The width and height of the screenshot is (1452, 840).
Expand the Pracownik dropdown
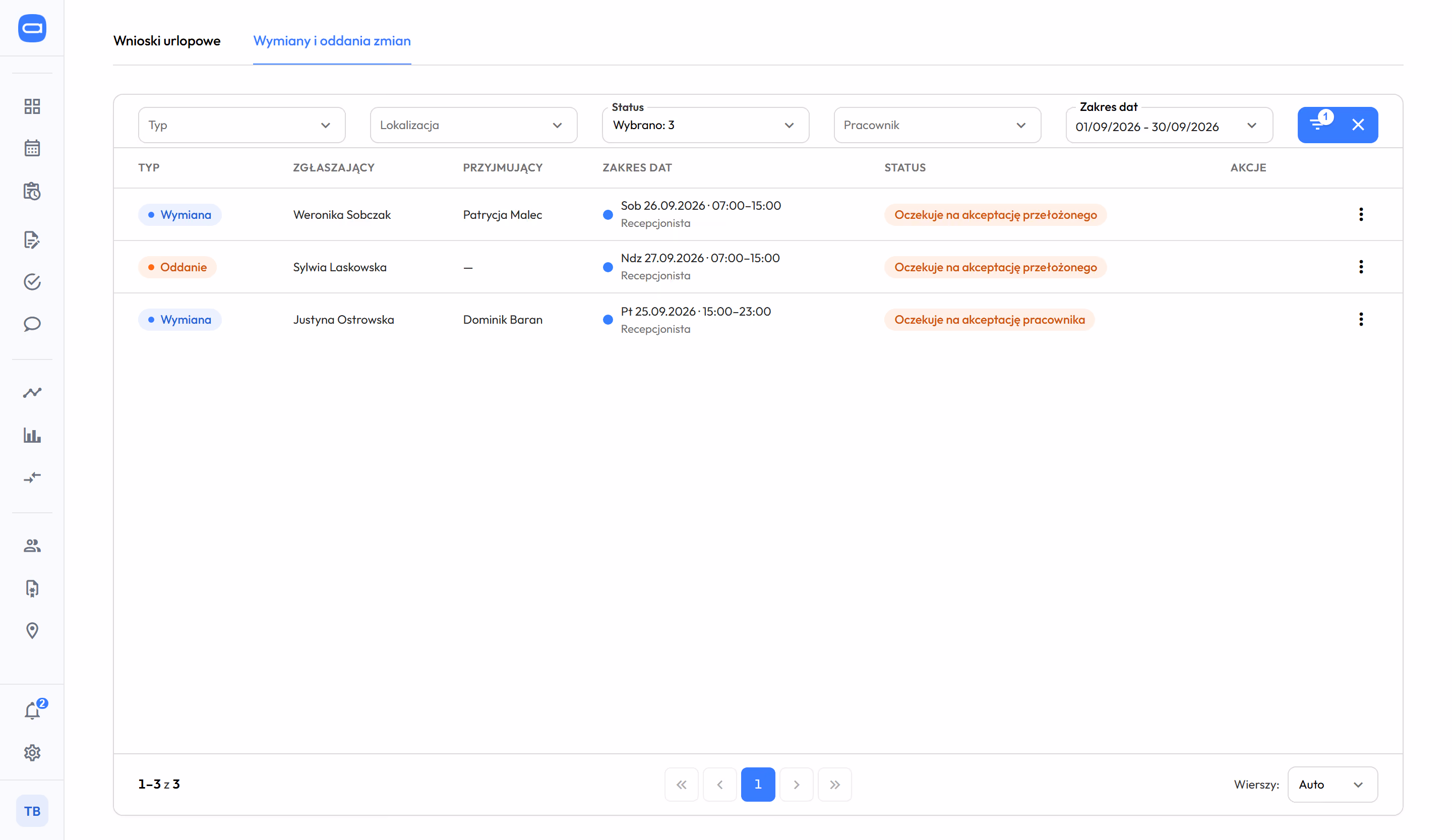[x=937, y=125]
